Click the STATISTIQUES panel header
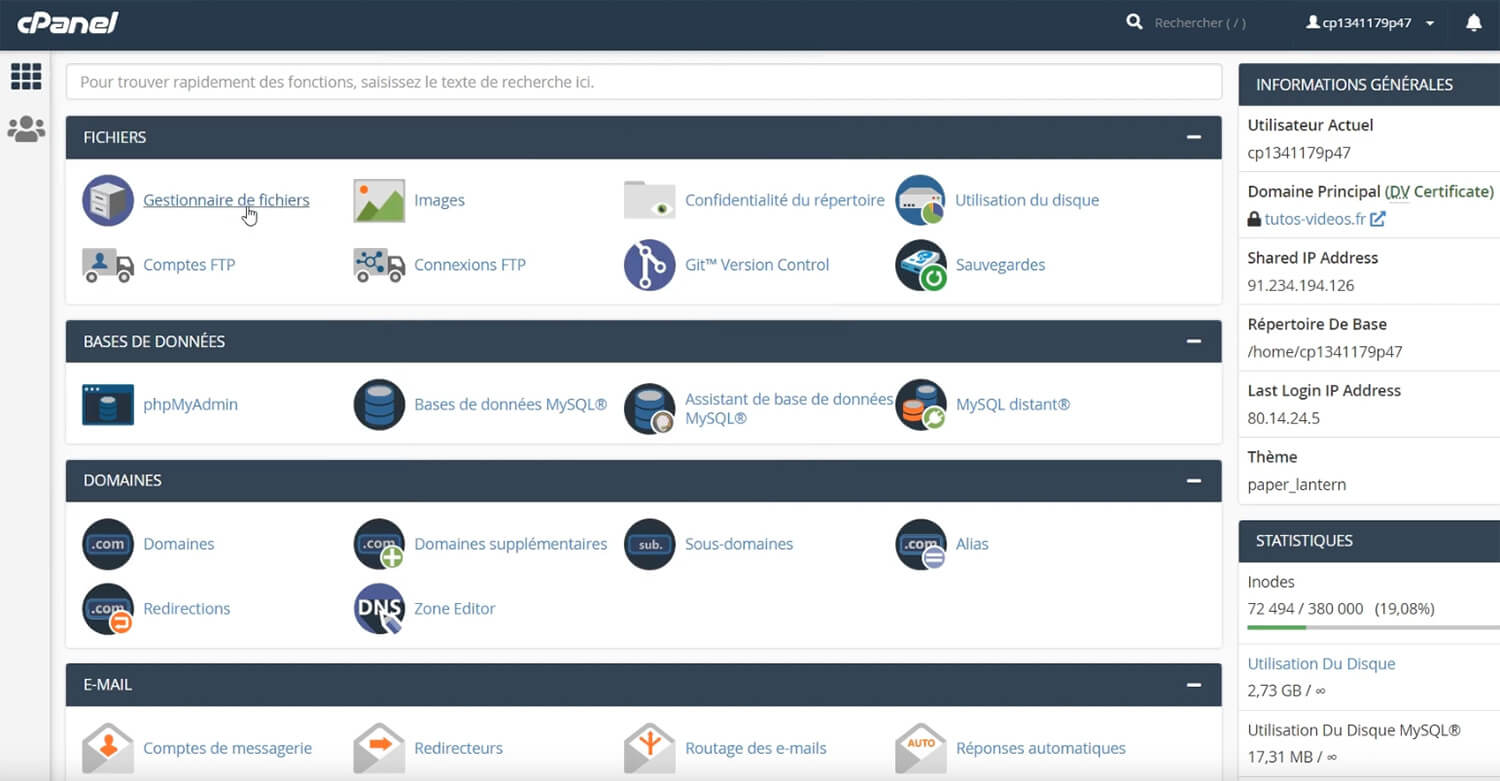 1369,541
